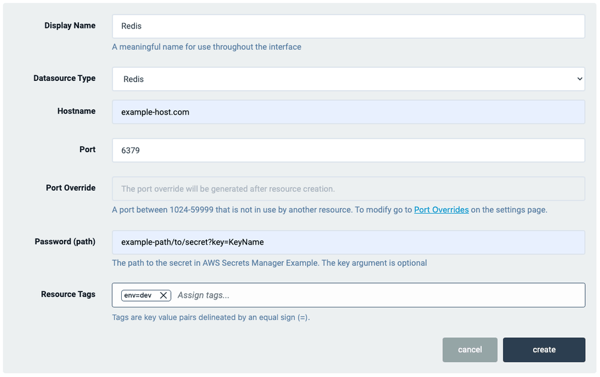Open the Port Overrides link

coord(441,210)
